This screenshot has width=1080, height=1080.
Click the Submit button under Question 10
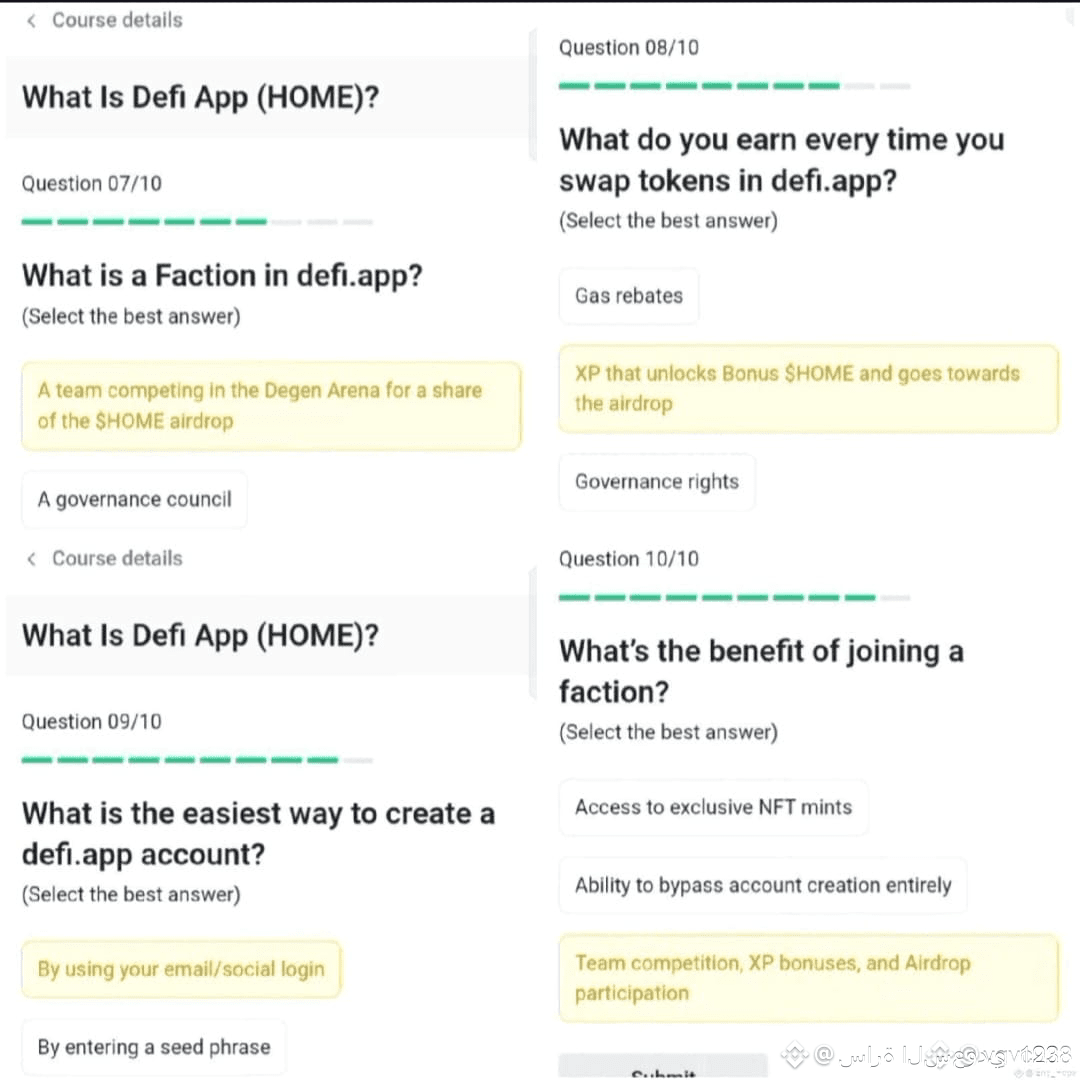coord(663,1068)
